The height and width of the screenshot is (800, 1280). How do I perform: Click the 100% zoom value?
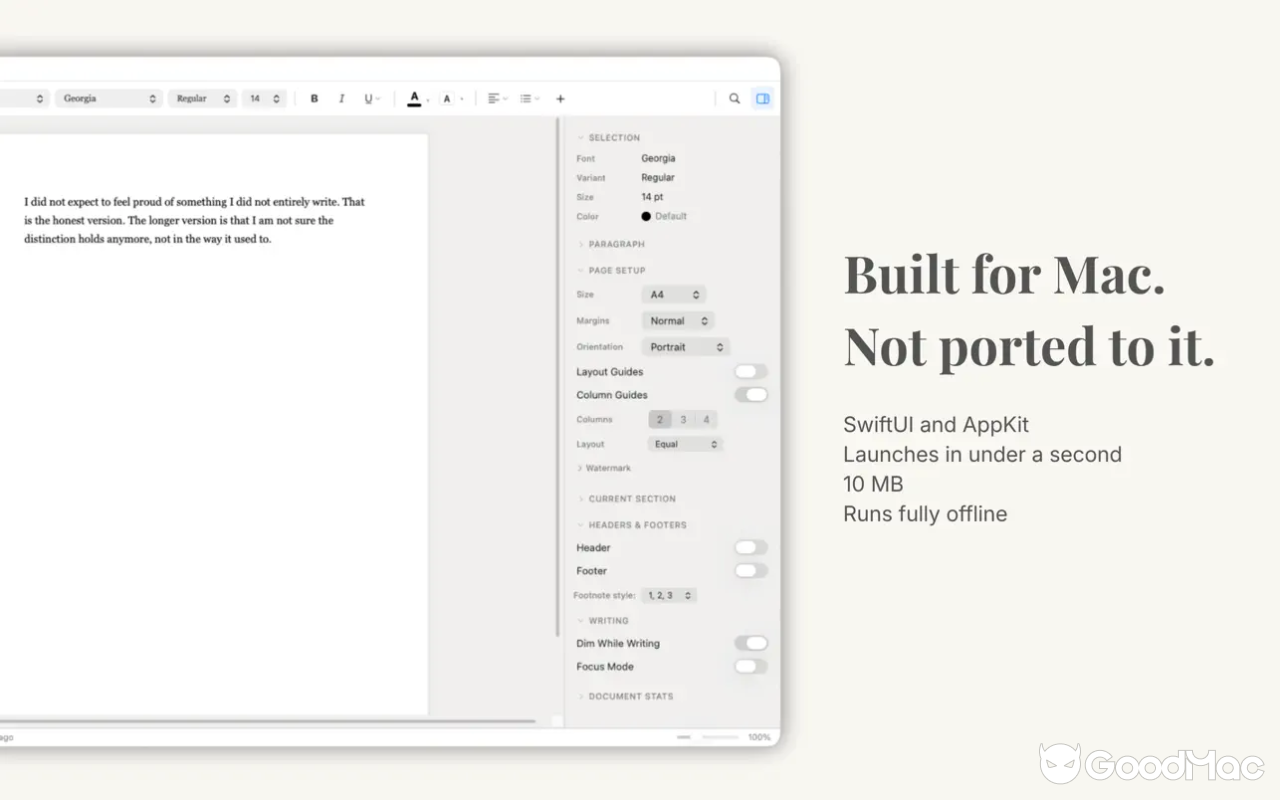tap(759, 737)
